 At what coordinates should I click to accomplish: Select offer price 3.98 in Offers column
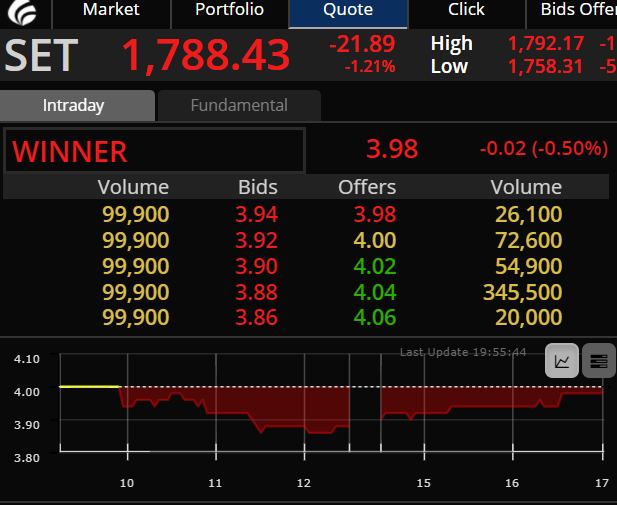coord(375,215)
